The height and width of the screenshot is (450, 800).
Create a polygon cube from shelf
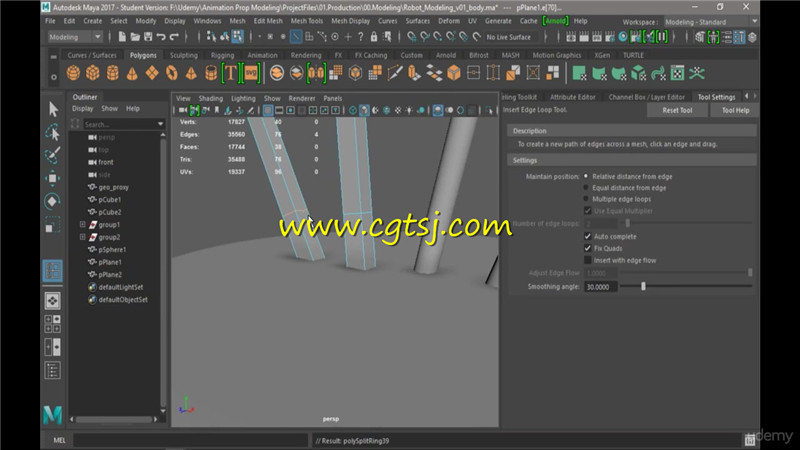point(93,73)
